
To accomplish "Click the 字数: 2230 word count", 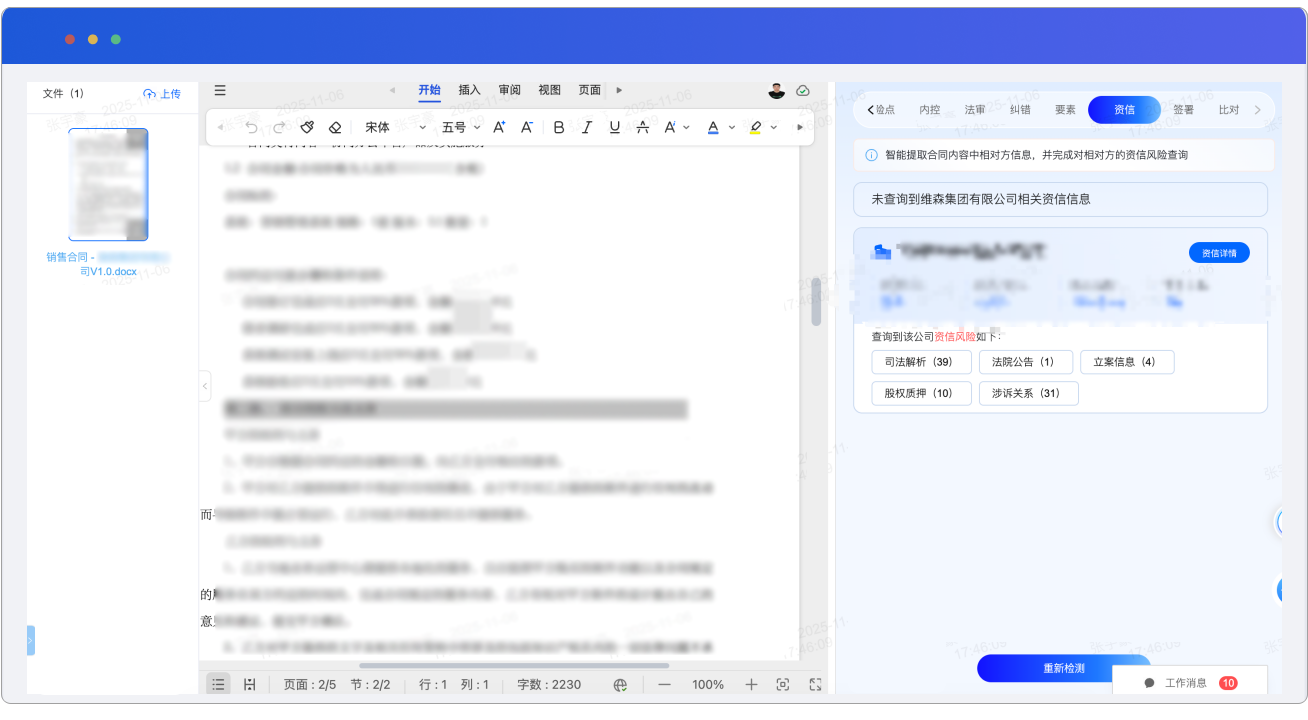I will (549, 685).
